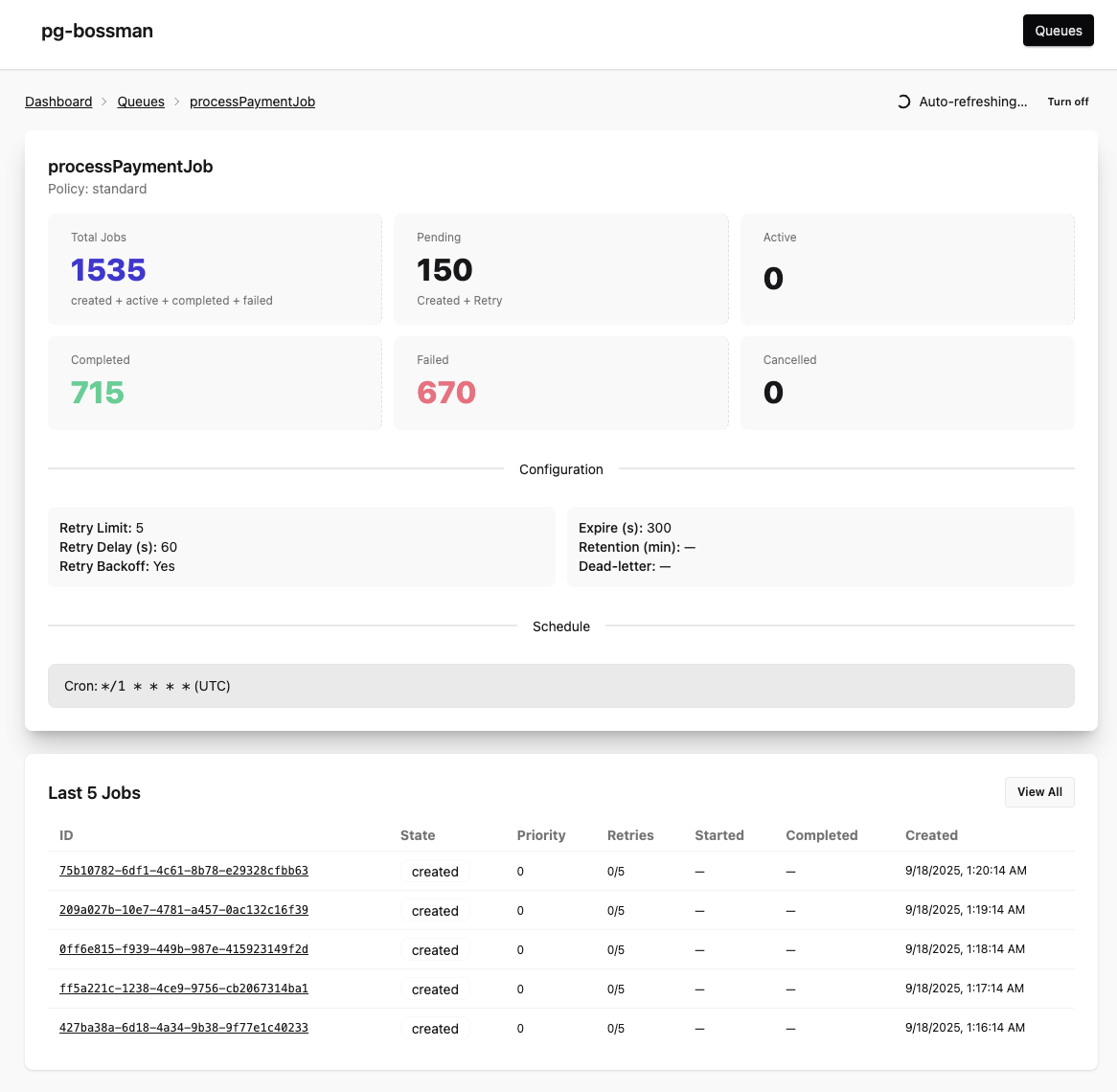
Task: Navigate to Queues breadcrumb link
Action: [141, 102]
